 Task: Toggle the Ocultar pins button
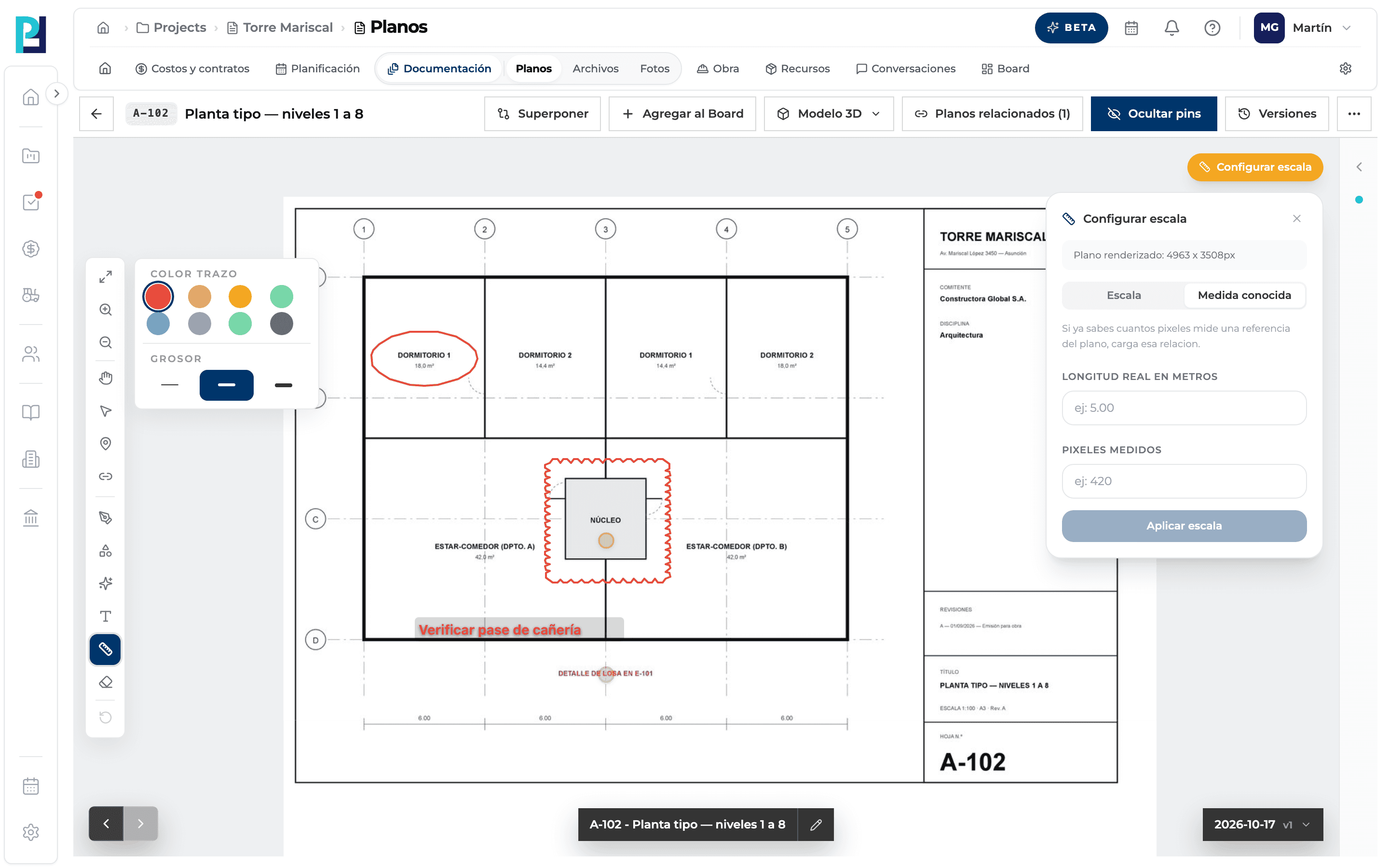[1154, 114]
